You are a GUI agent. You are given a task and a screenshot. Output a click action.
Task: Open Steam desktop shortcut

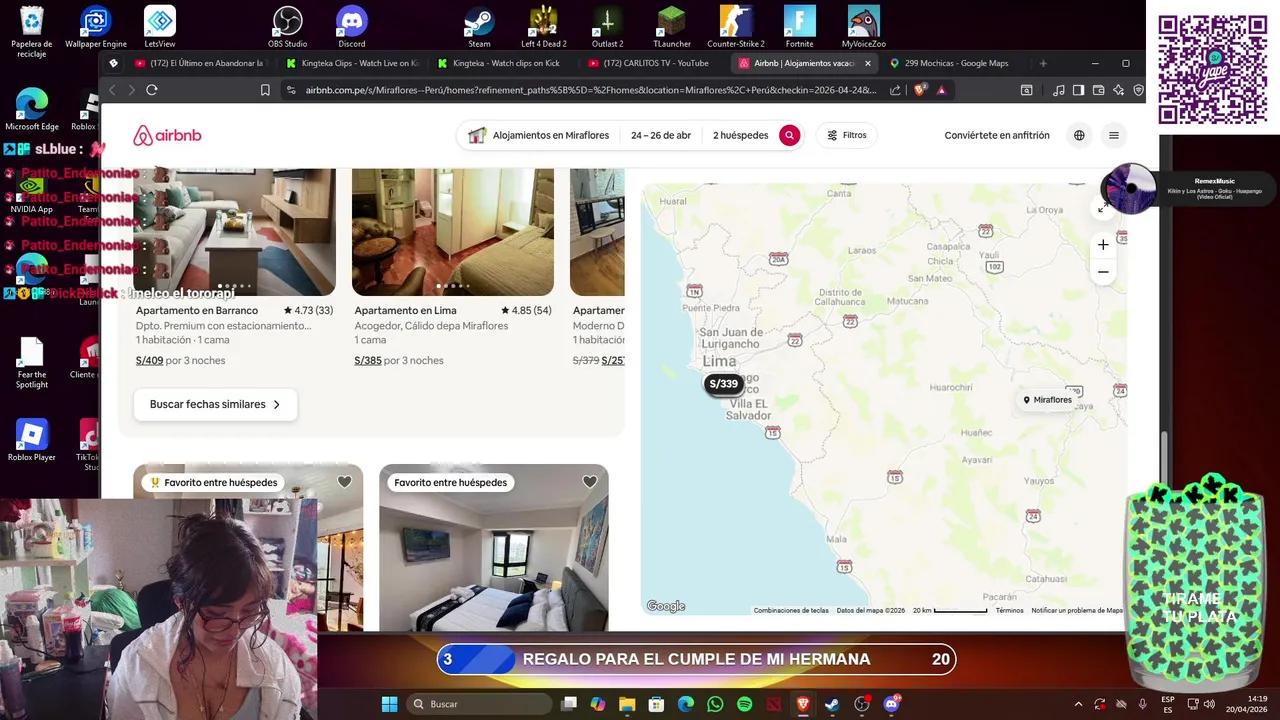(479, 27)
